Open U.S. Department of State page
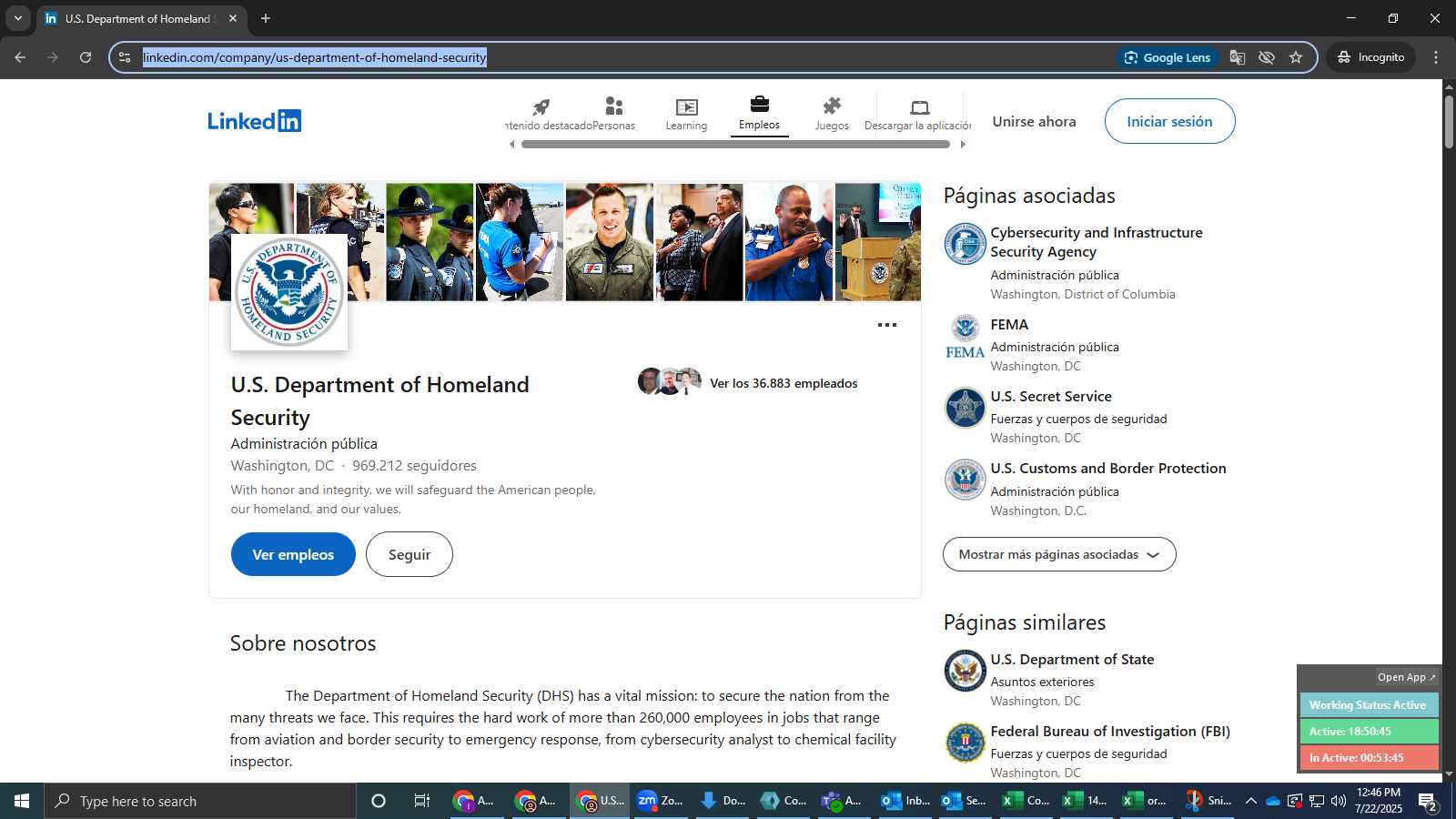This screenshot has width=1456, height=819. [1072, 659]
